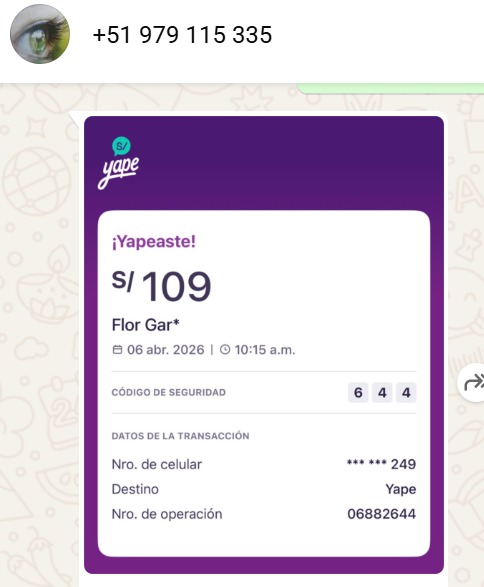
Task: Click the DATOS DE LA TRANSACCIÓN heading
Action: 180,436
